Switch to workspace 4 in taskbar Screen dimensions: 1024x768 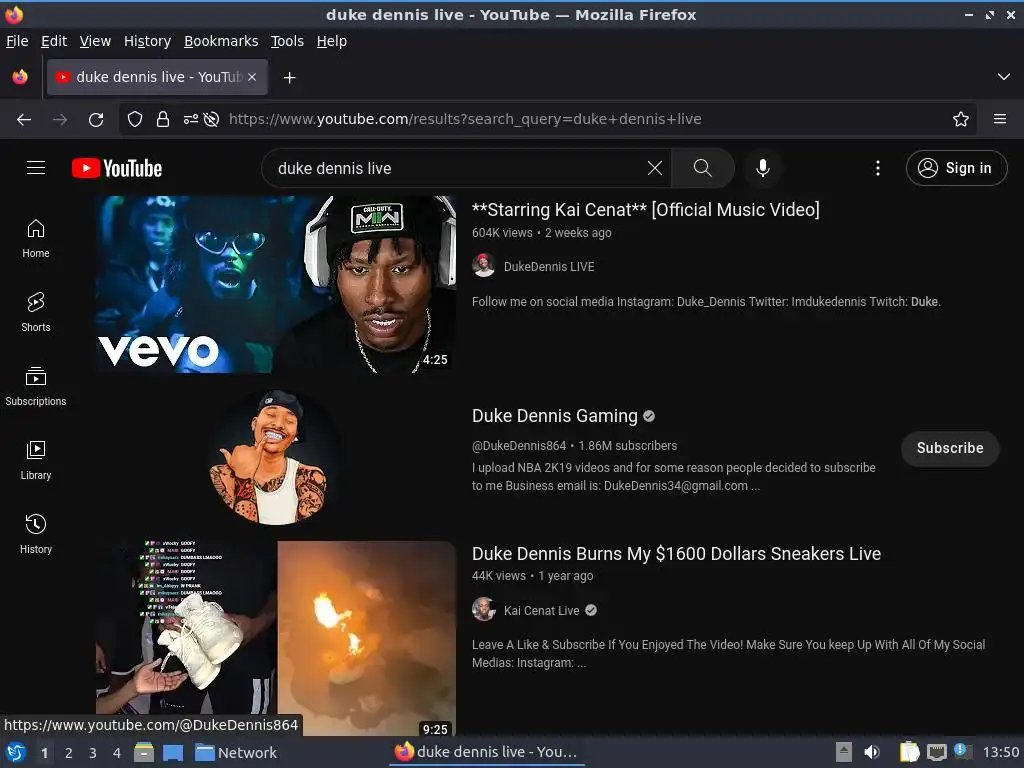click(x=117, y=753)
